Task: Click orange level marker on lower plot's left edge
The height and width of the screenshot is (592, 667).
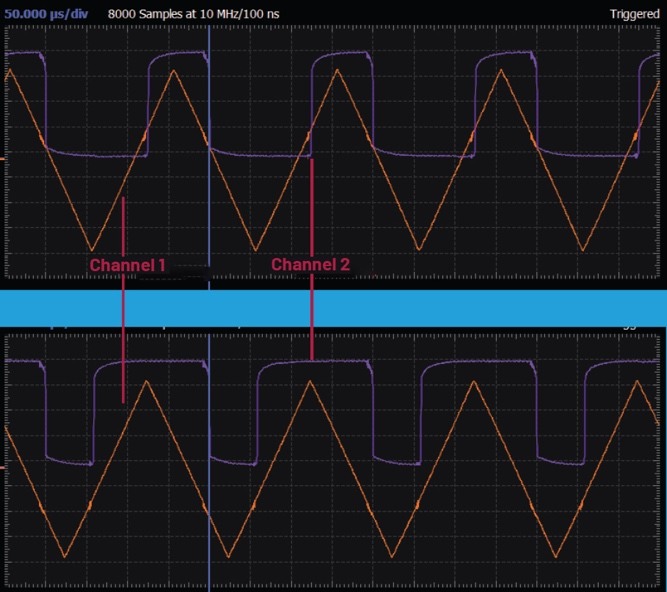Action: click(3, 467)
